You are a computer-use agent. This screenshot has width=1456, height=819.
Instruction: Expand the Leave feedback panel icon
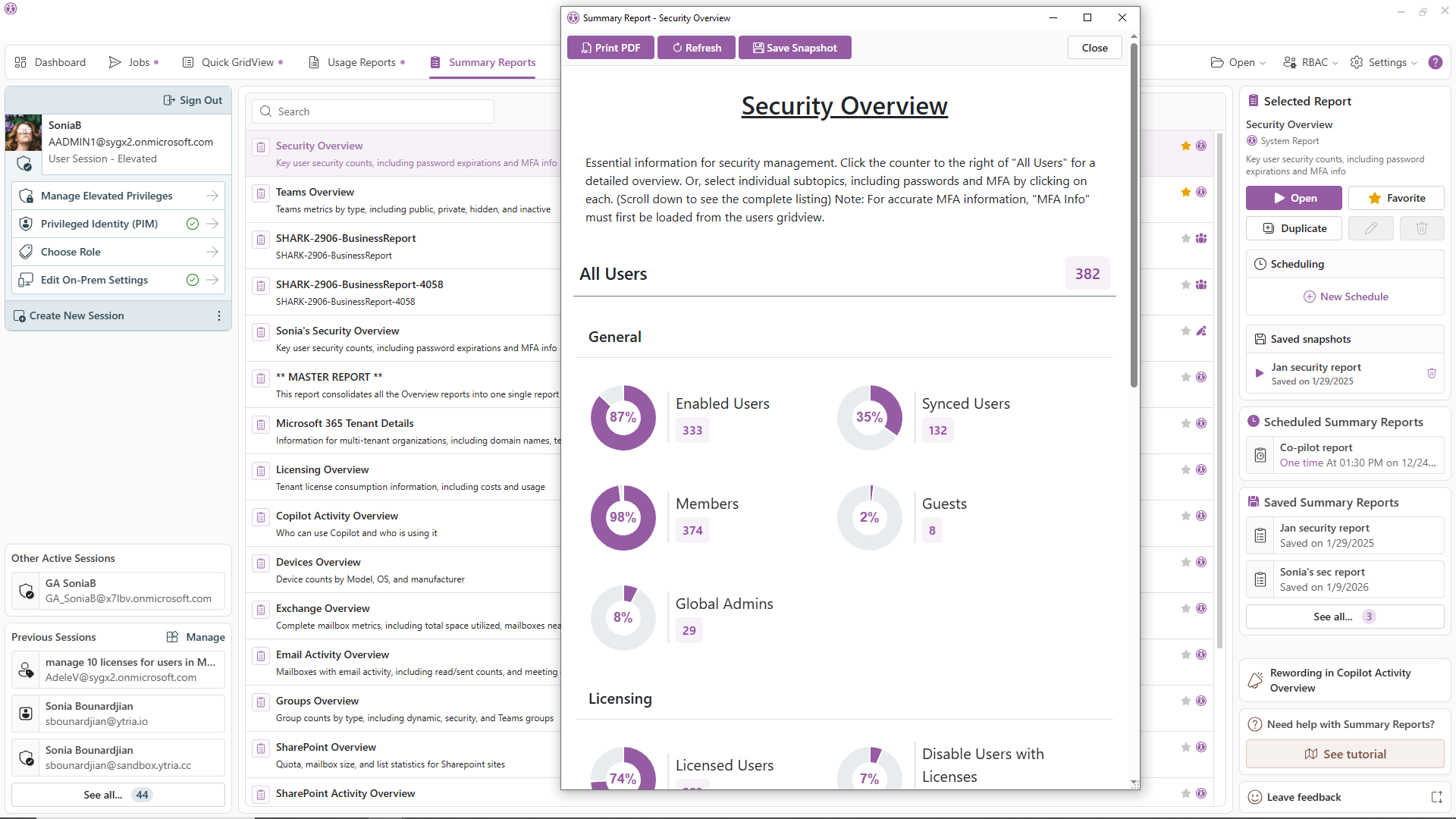click(x=1436, y=797)
